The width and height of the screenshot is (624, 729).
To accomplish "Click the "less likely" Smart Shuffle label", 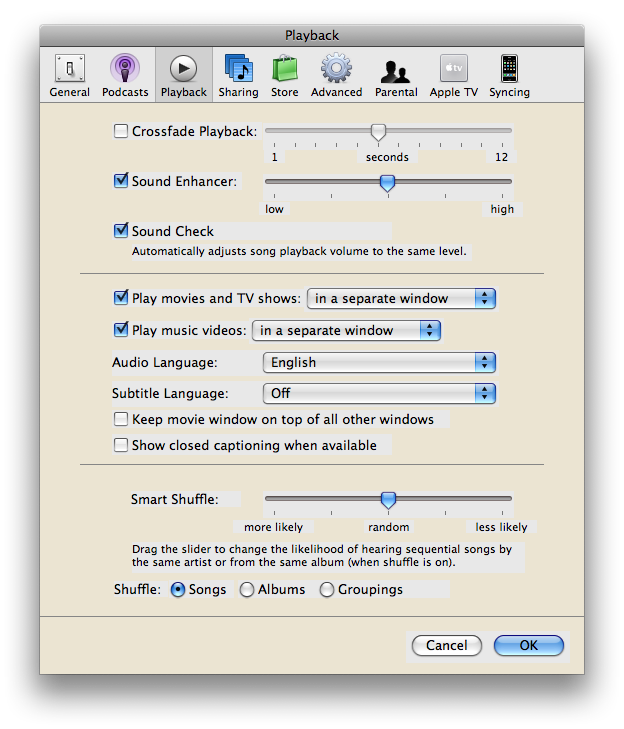I will [x=501, y=527].
